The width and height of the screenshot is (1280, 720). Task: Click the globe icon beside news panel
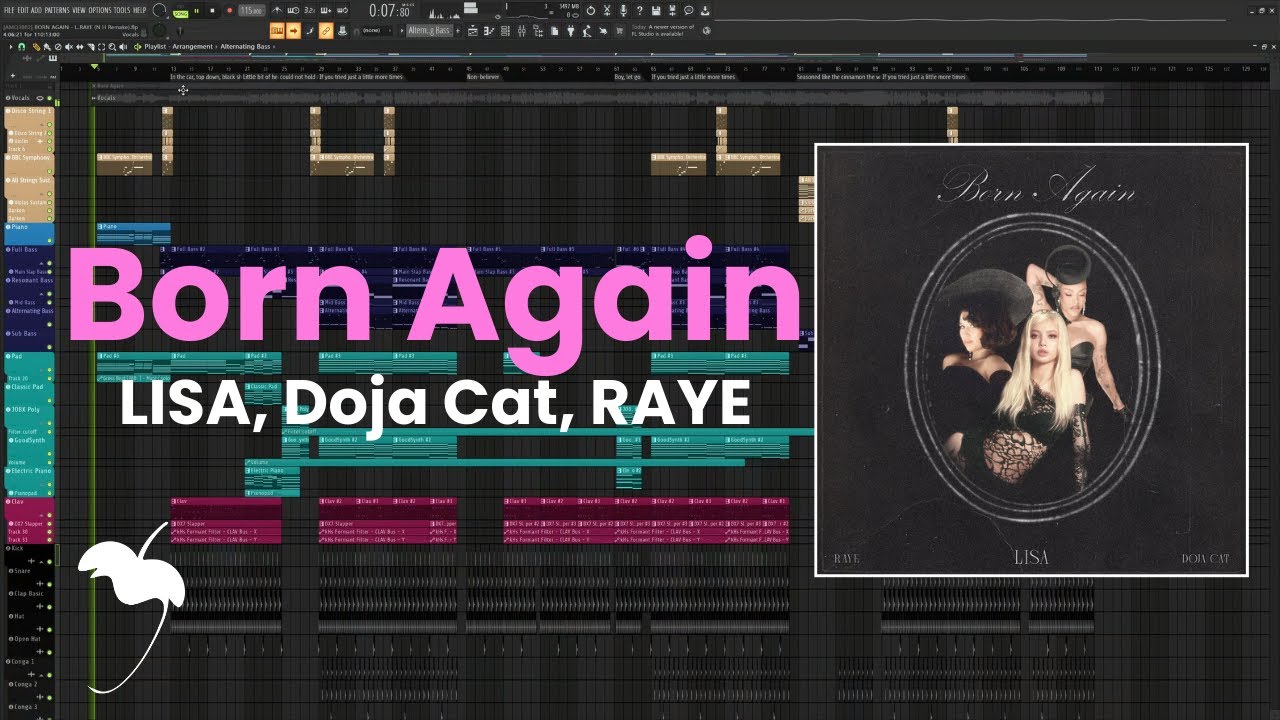pos(707,30)
